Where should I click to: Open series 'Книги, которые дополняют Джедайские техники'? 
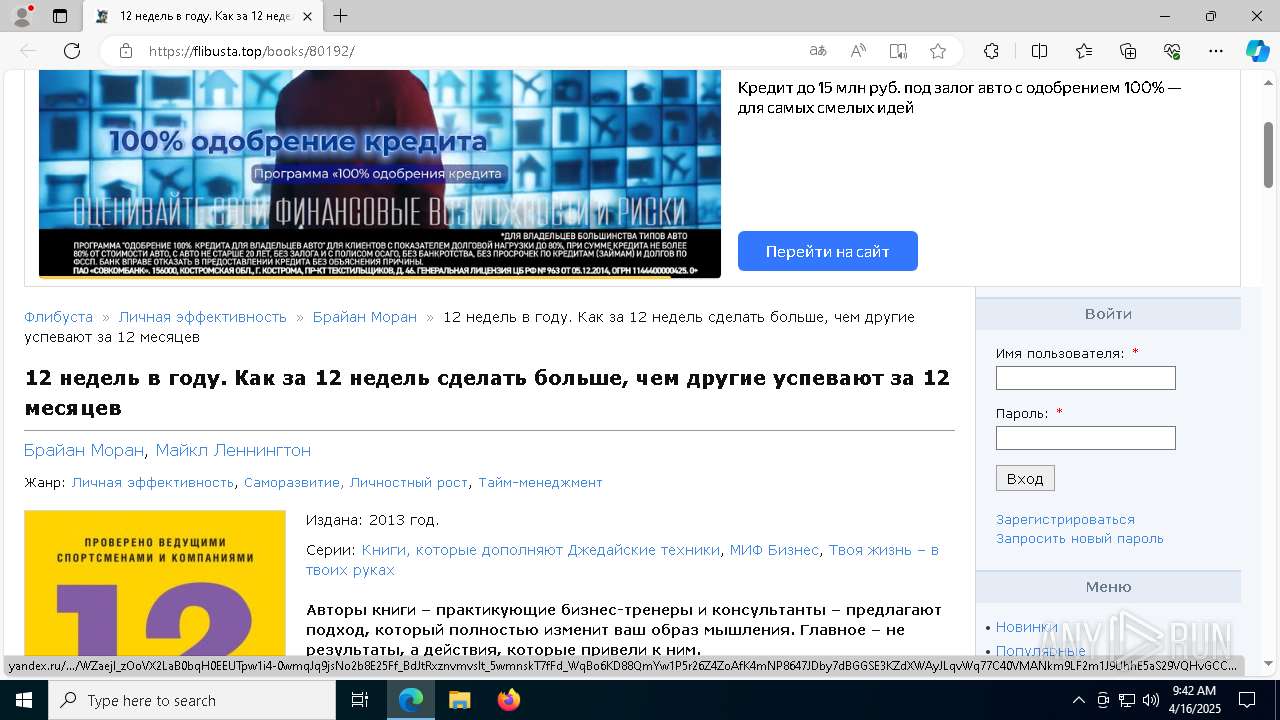click(541, 550)
